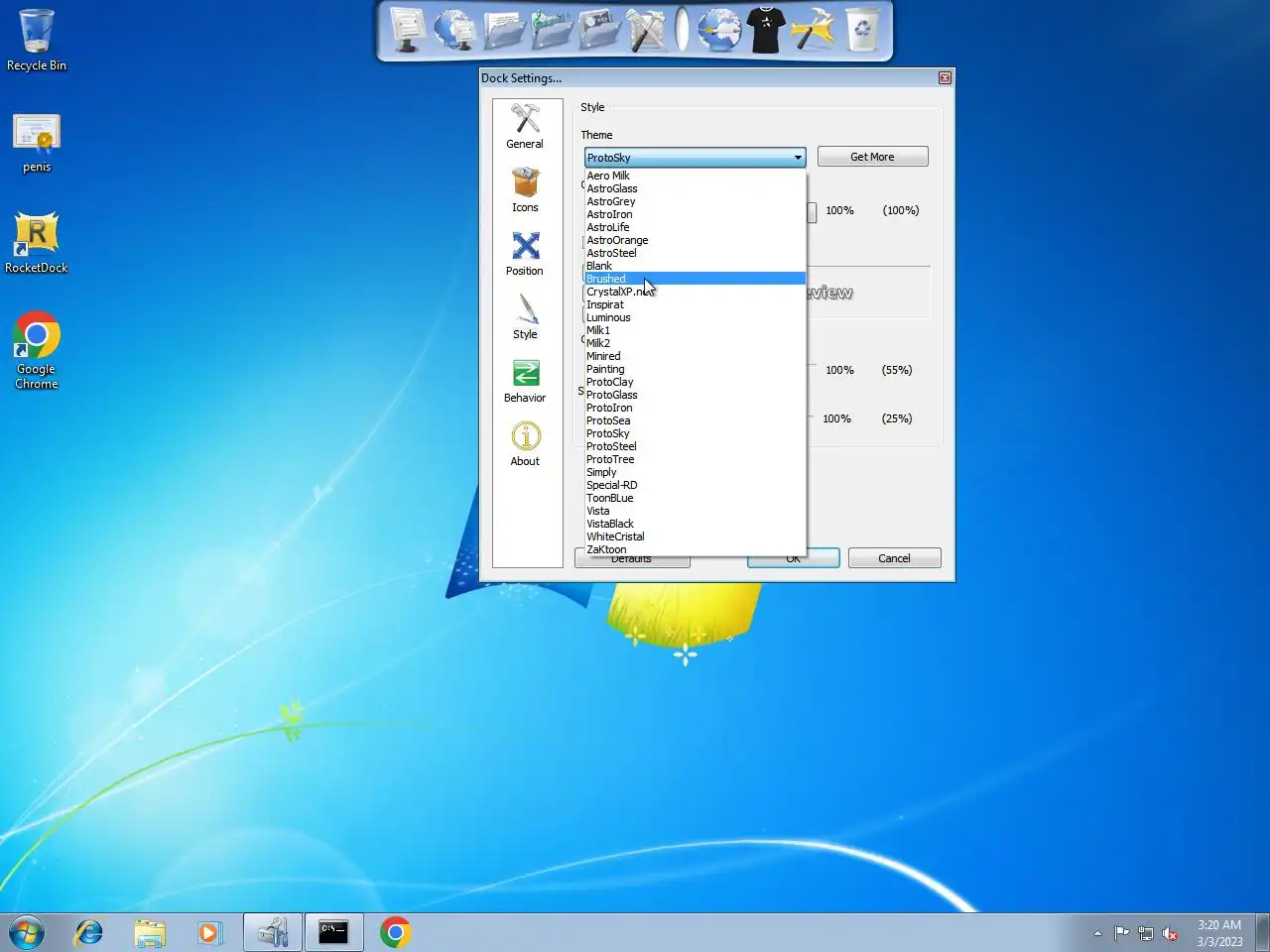Launch Control Panel wrench-hammer dock icon

click(647, 30)
